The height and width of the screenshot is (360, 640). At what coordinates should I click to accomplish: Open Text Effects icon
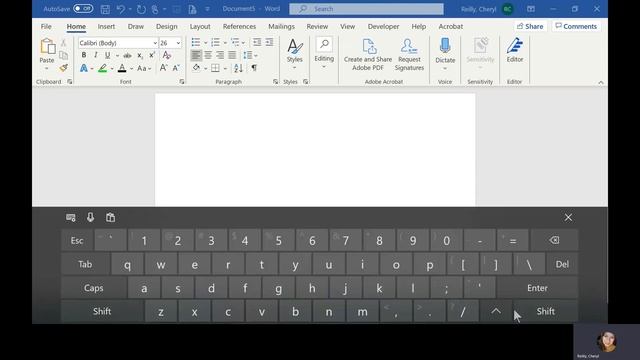(x=84, y=68)
